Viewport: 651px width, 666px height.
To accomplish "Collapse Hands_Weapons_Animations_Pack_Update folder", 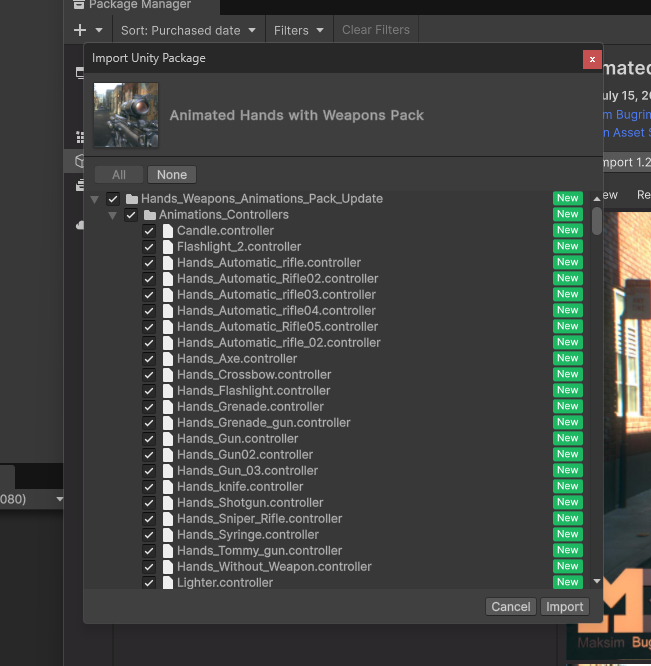I will (x=95, y=199).
